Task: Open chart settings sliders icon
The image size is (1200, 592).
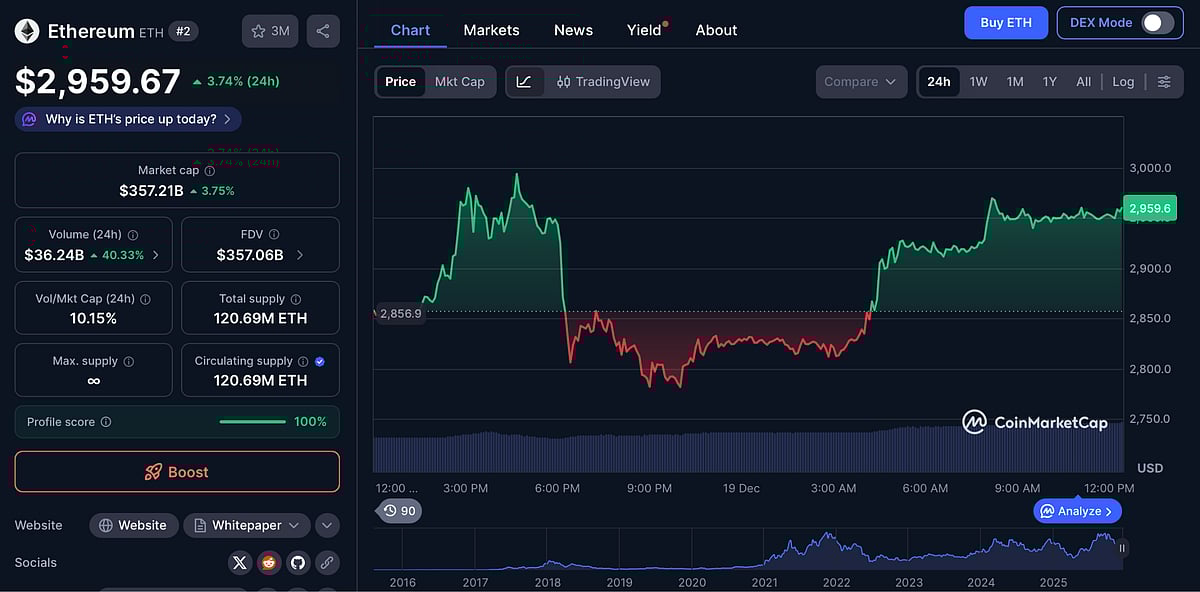Action: pos(1164,81)
